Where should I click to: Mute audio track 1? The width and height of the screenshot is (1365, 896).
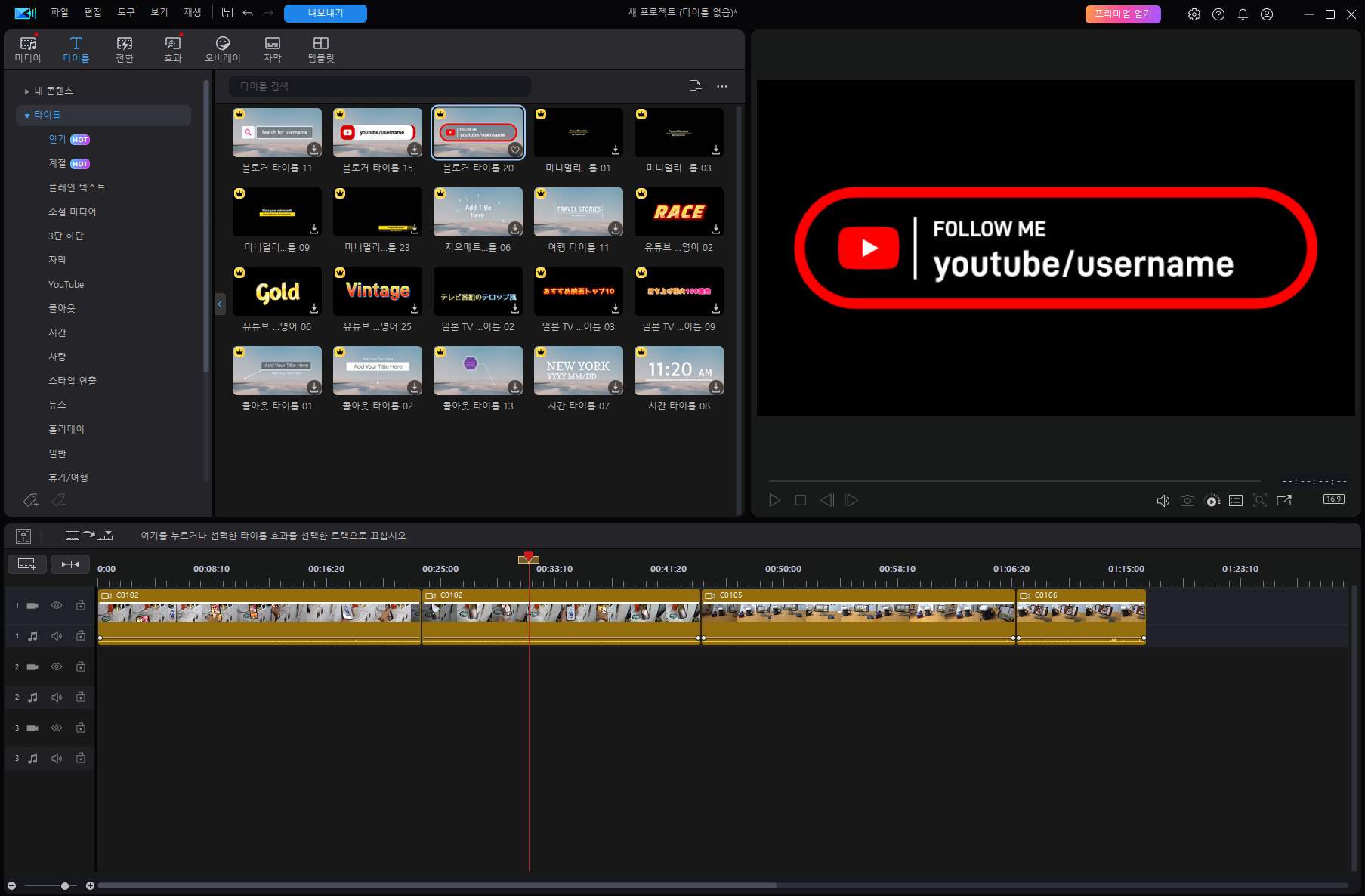(x=57, y=636)
